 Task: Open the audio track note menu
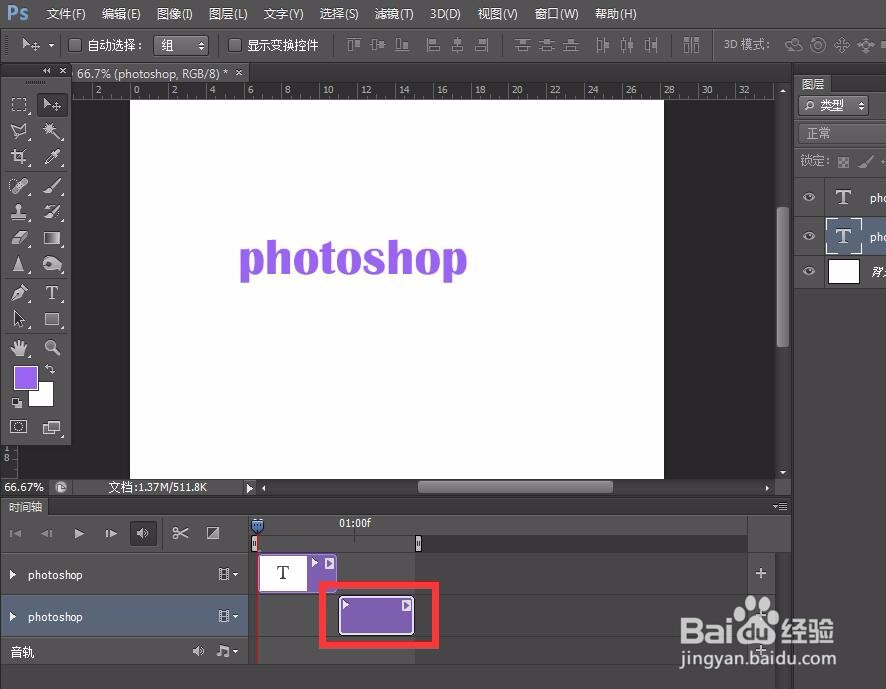click(x=227, y=651)
